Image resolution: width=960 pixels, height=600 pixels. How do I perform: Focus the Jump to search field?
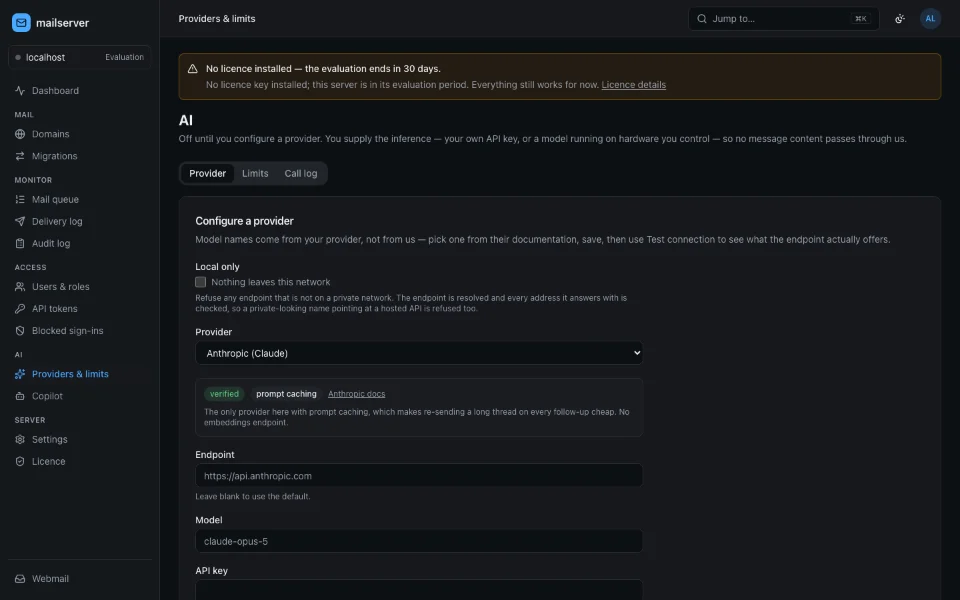[x=783, y=19]
